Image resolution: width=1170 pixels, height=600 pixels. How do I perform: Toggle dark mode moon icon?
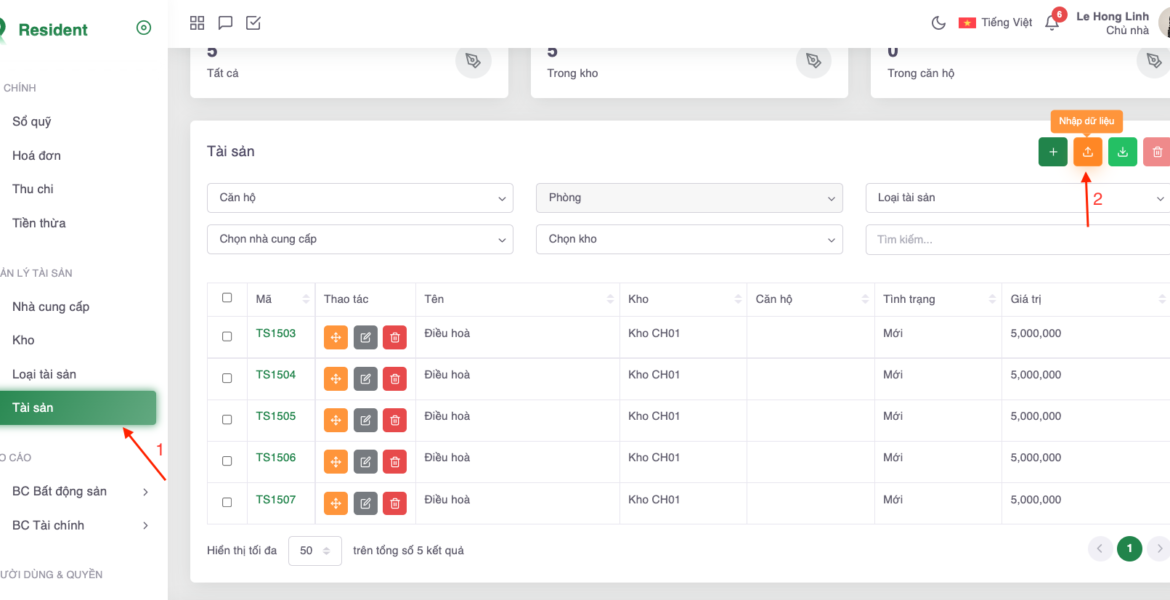pyautogui.click(x=938, y=23)
